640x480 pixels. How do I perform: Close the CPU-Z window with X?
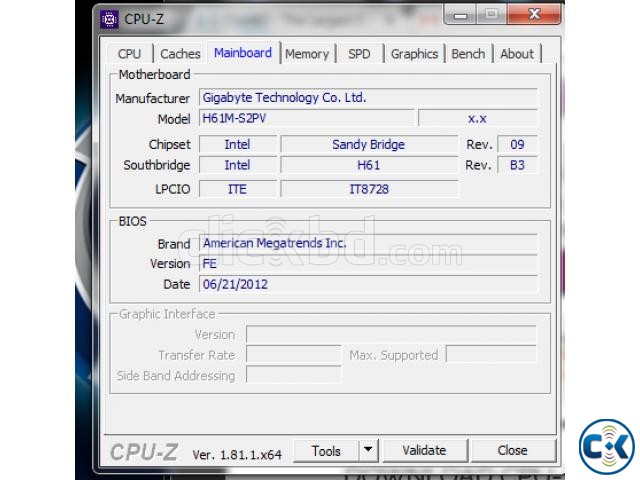pyautogui.click(x=533, y=14)
